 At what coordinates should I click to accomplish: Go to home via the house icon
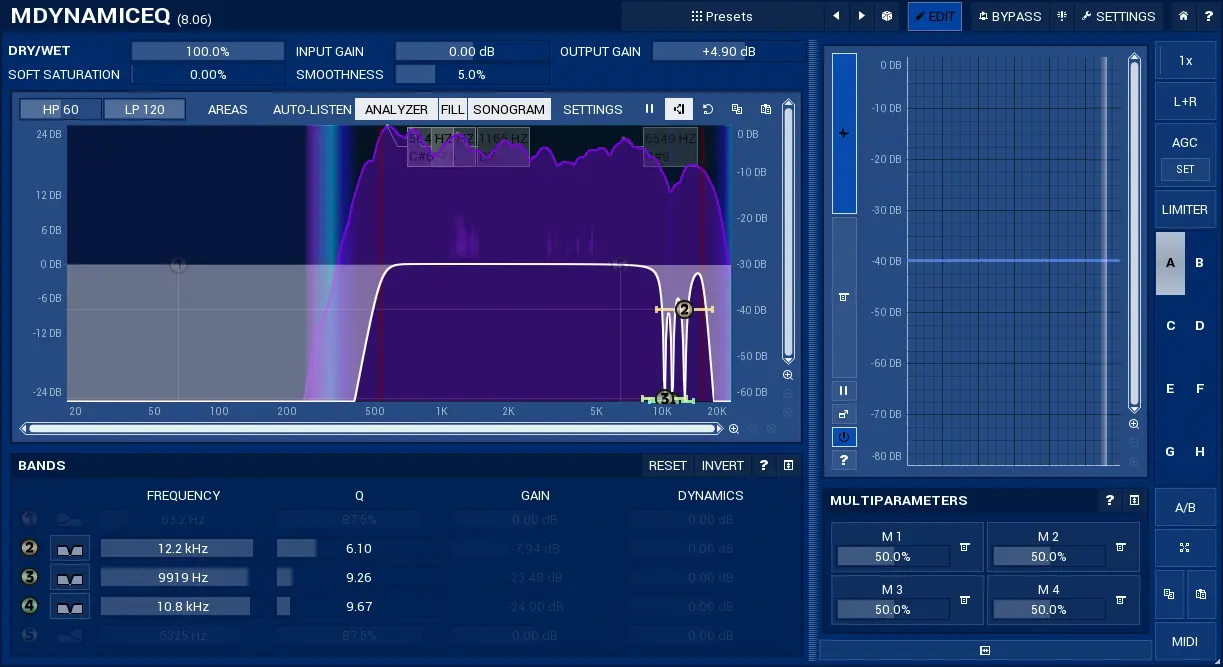[1184, 16]
